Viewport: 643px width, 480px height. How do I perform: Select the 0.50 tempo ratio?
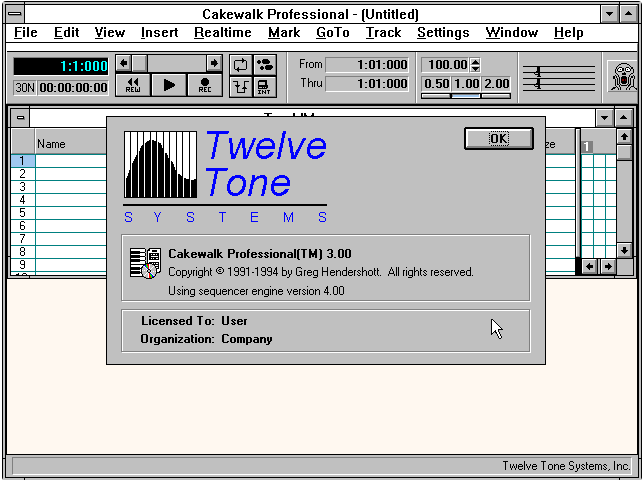point(436,84)
